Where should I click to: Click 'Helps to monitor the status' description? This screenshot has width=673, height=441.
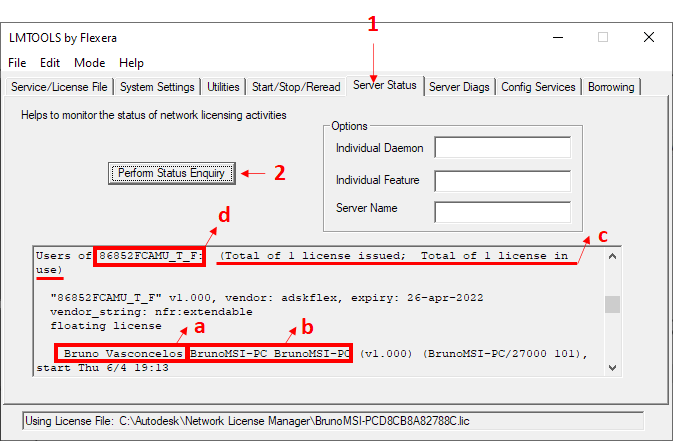154,115
